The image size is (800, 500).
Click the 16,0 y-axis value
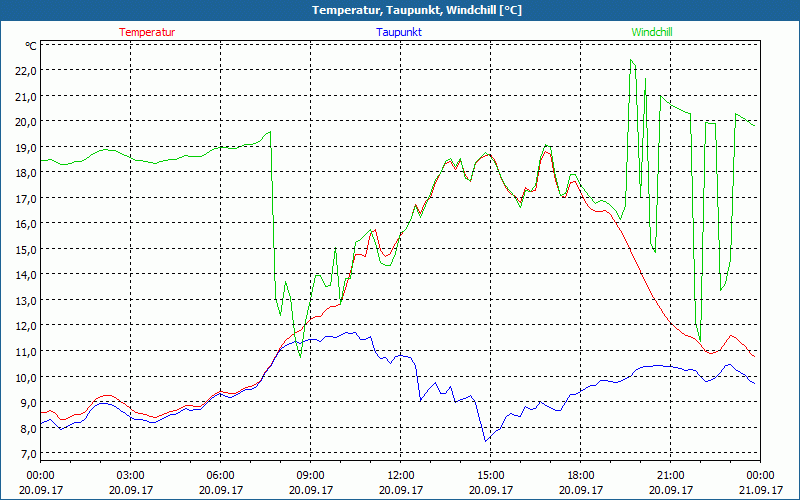point(26,224)
